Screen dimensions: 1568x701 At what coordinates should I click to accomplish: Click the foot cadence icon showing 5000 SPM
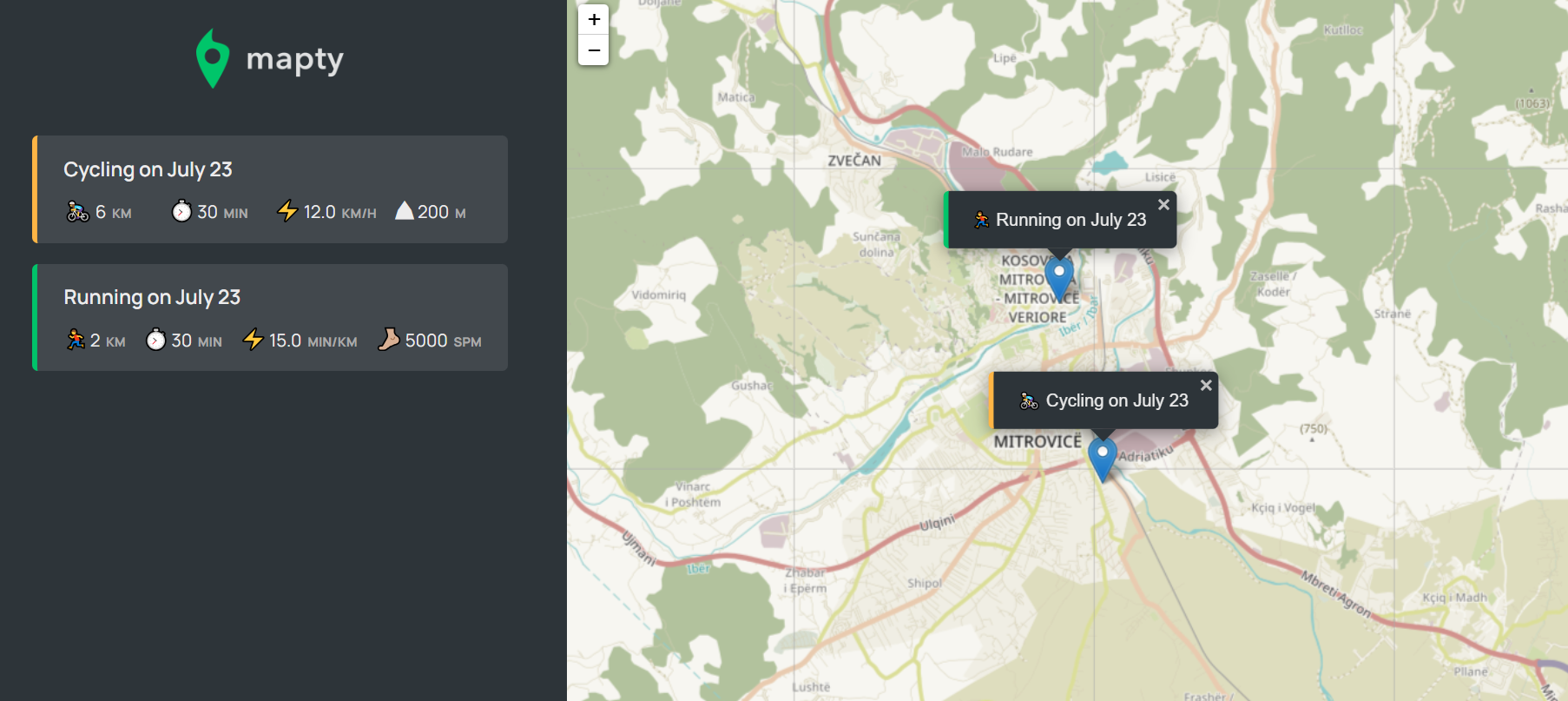(x=389, y=340)
